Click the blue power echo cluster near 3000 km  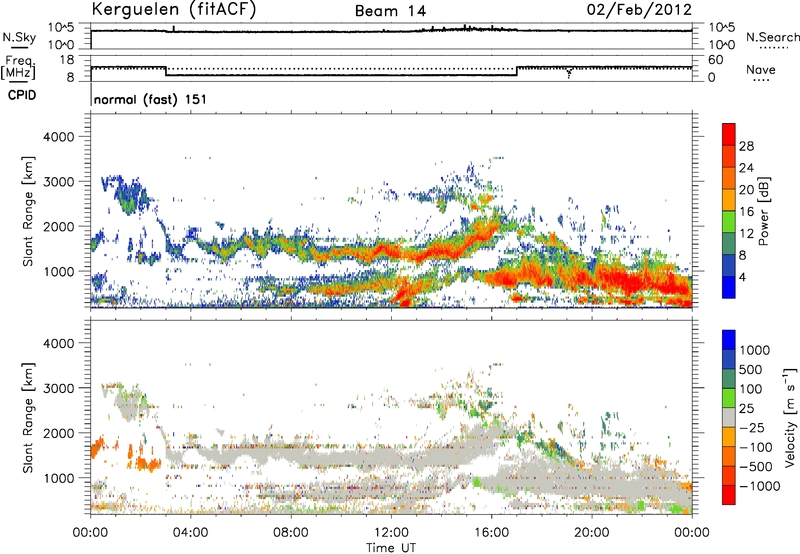[128, 194]
